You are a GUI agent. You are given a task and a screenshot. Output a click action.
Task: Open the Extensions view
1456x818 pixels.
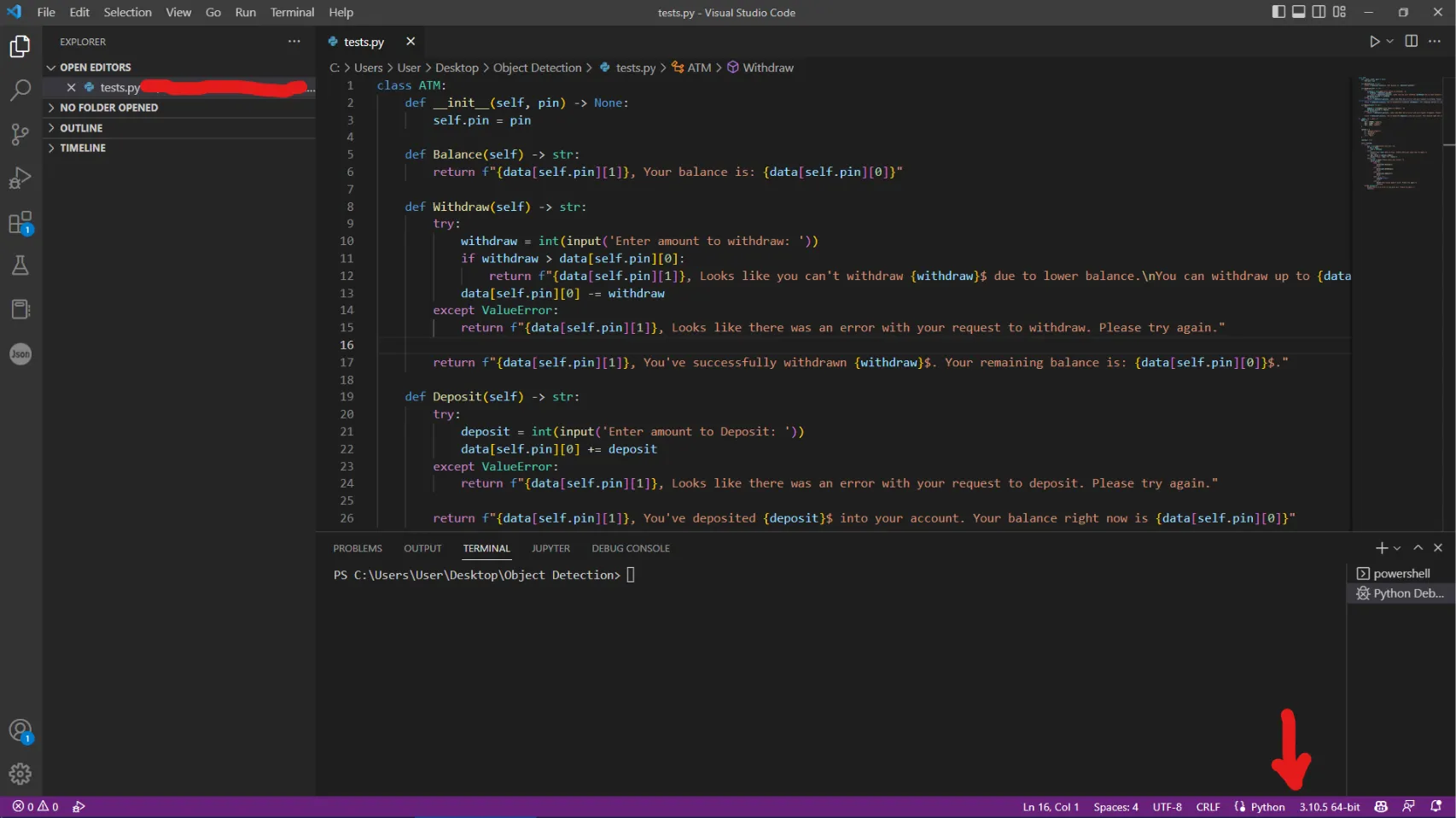[20, 223]
